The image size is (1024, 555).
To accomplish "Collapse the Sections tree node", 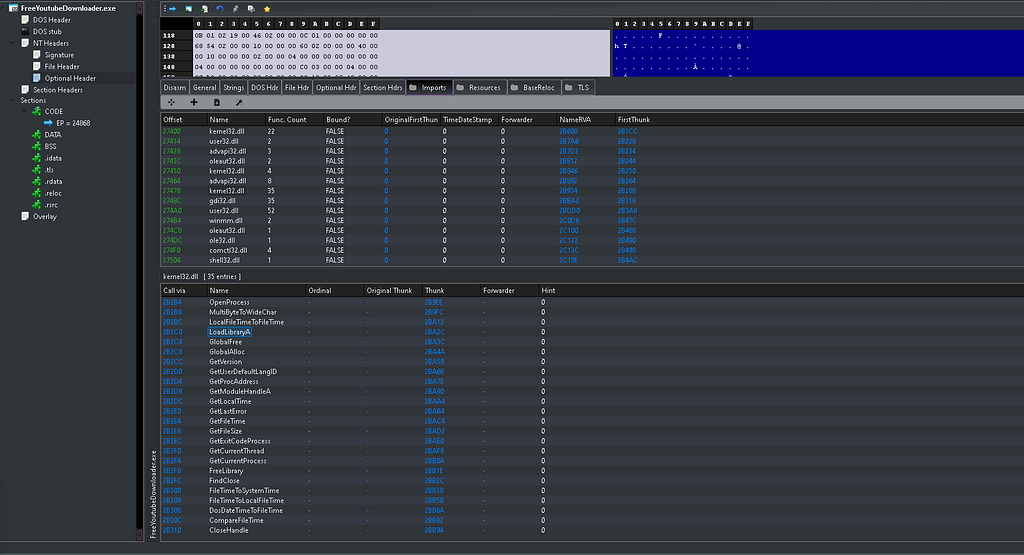I will tap(13, 101).
